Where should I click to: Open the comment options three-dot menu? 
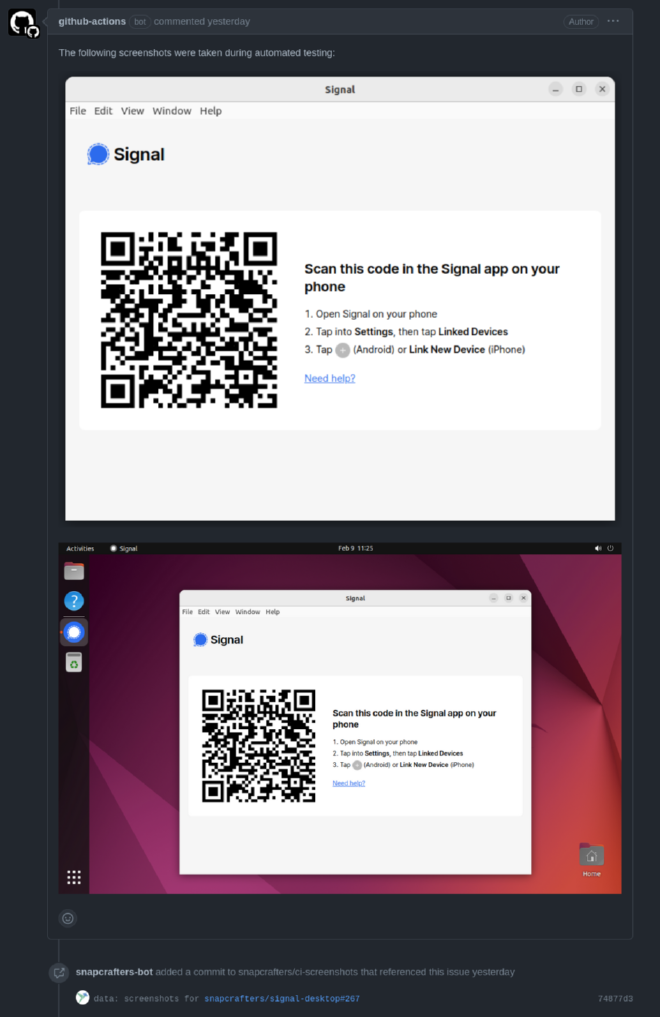point(613,21)
